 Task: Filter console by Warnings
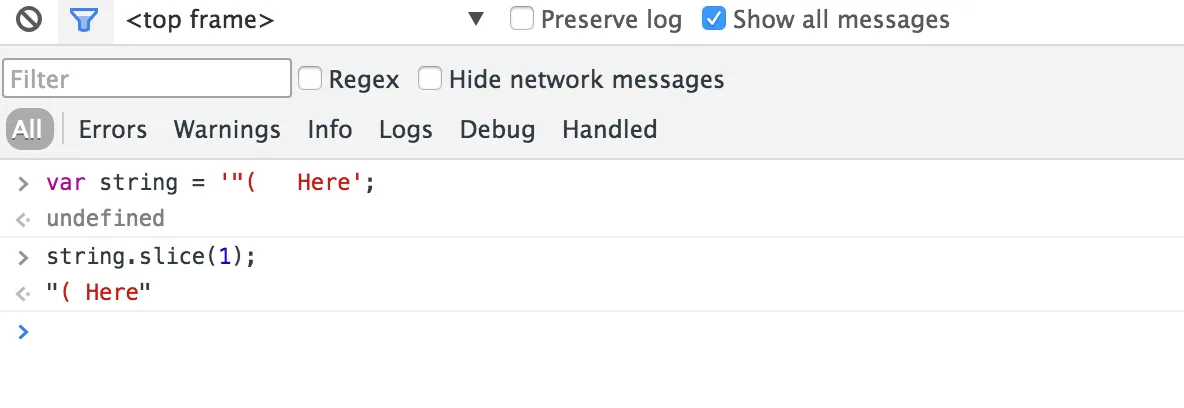(x=227, y=129)
